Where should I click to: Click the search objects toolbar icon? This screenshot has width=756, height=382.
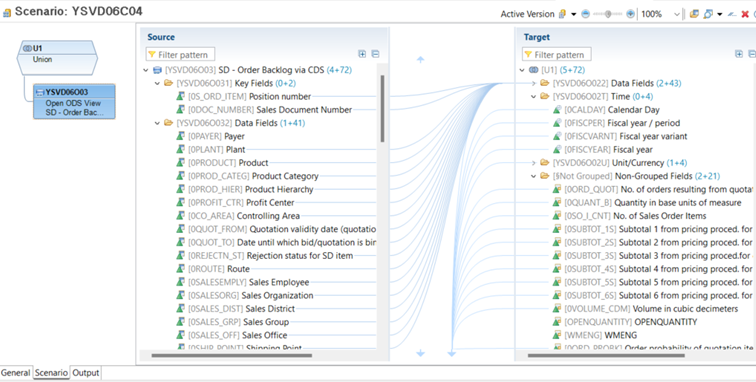tap(707, 14)
